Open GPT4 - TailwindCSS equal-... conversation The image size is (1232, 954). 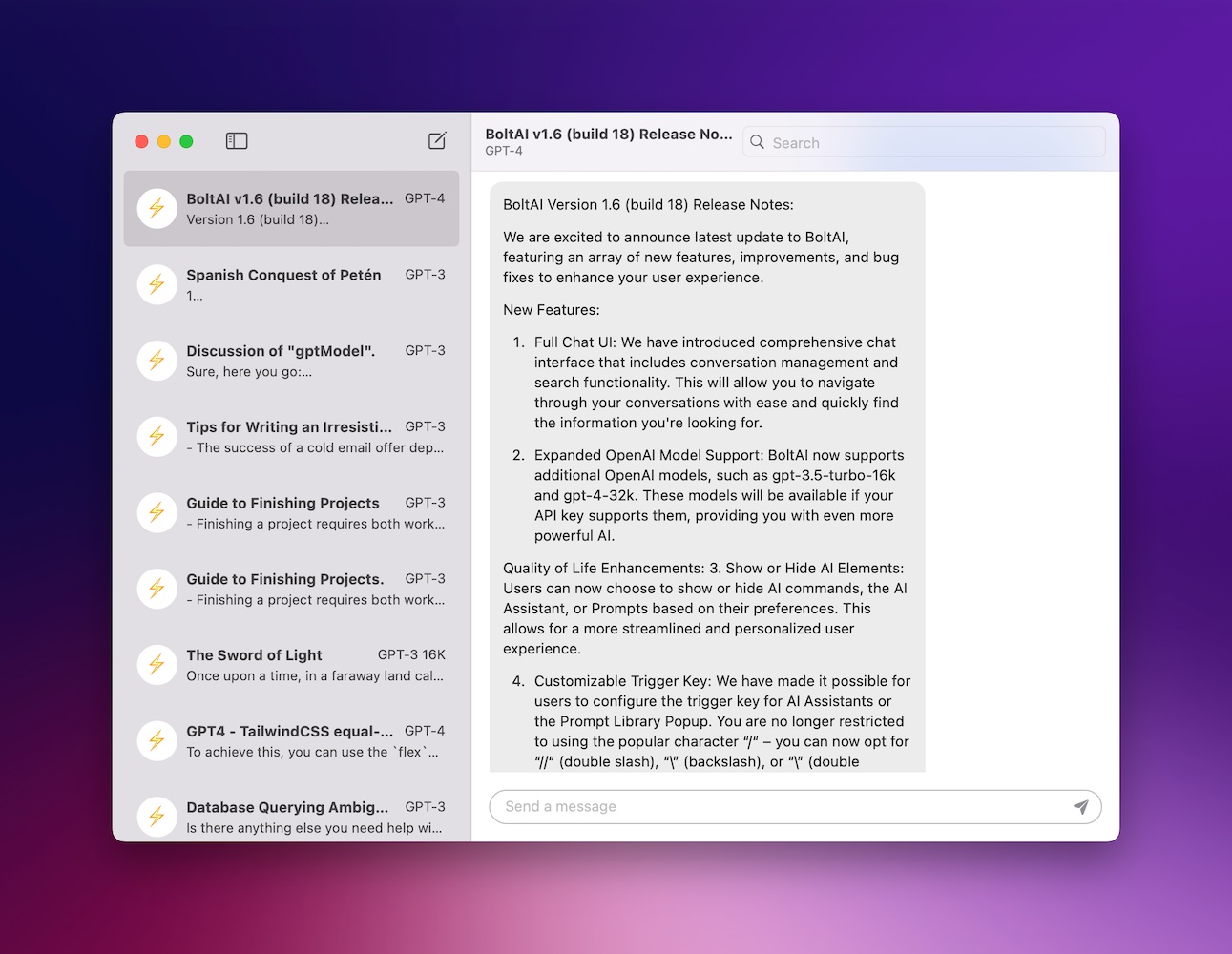point(291,740)
